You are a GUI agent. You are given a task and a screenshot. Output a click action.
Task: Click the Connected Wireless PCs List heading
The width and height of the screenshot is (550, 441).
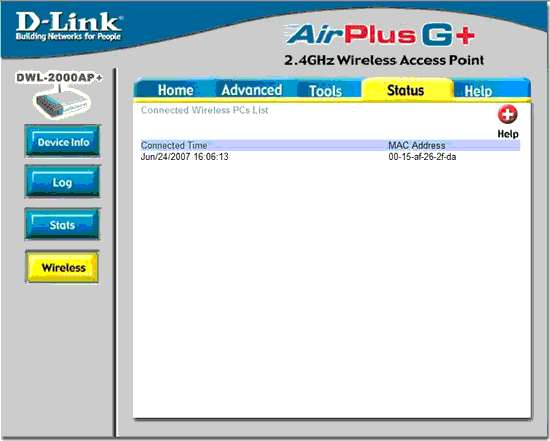204,110
